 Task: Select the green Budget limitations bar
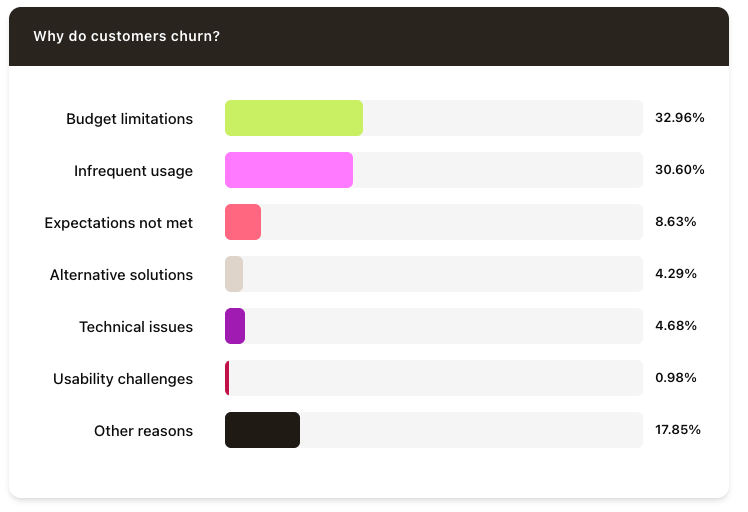(293, 118)
